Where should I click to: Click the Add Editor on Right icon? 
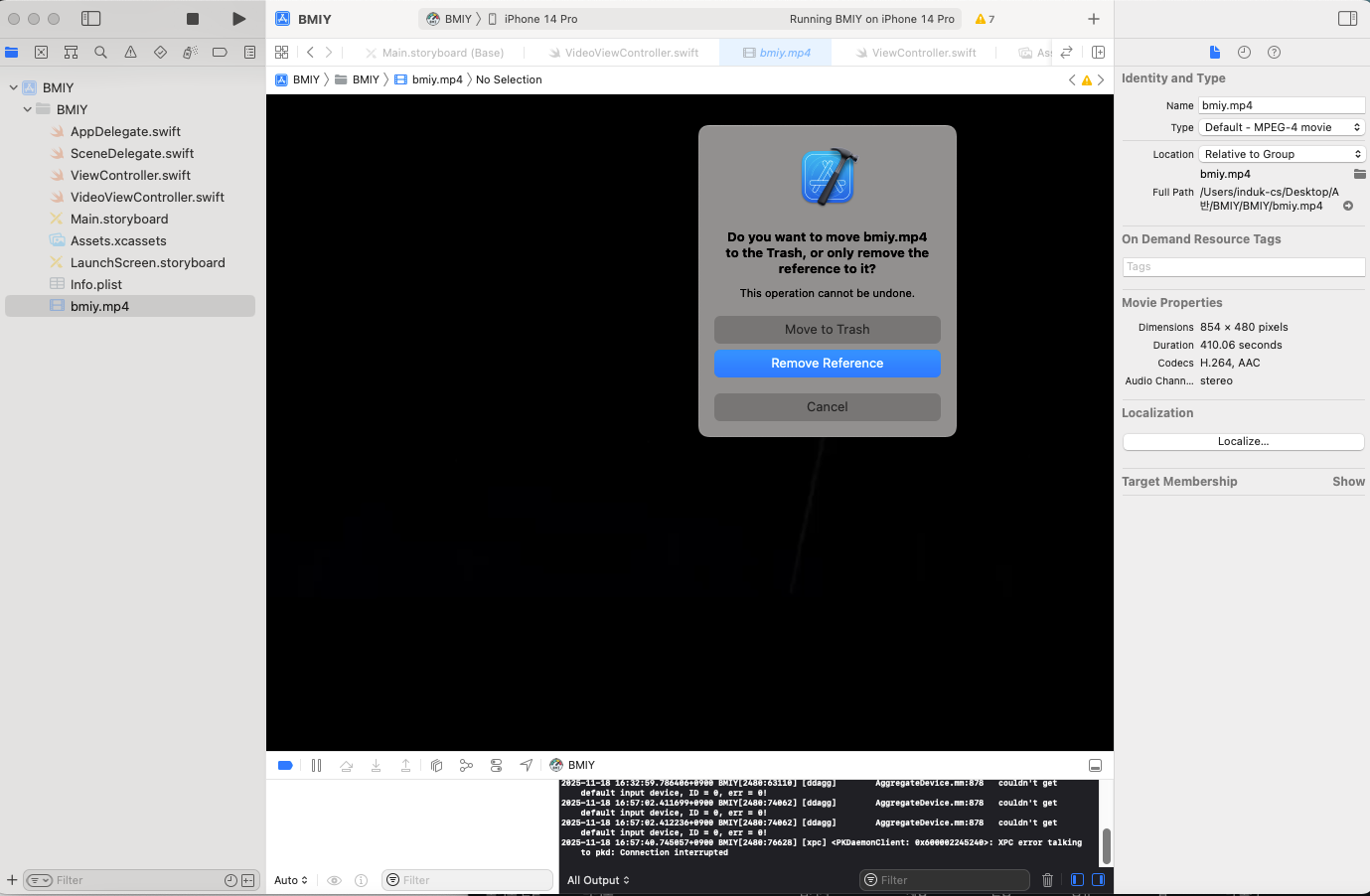tap(1098, 53)
